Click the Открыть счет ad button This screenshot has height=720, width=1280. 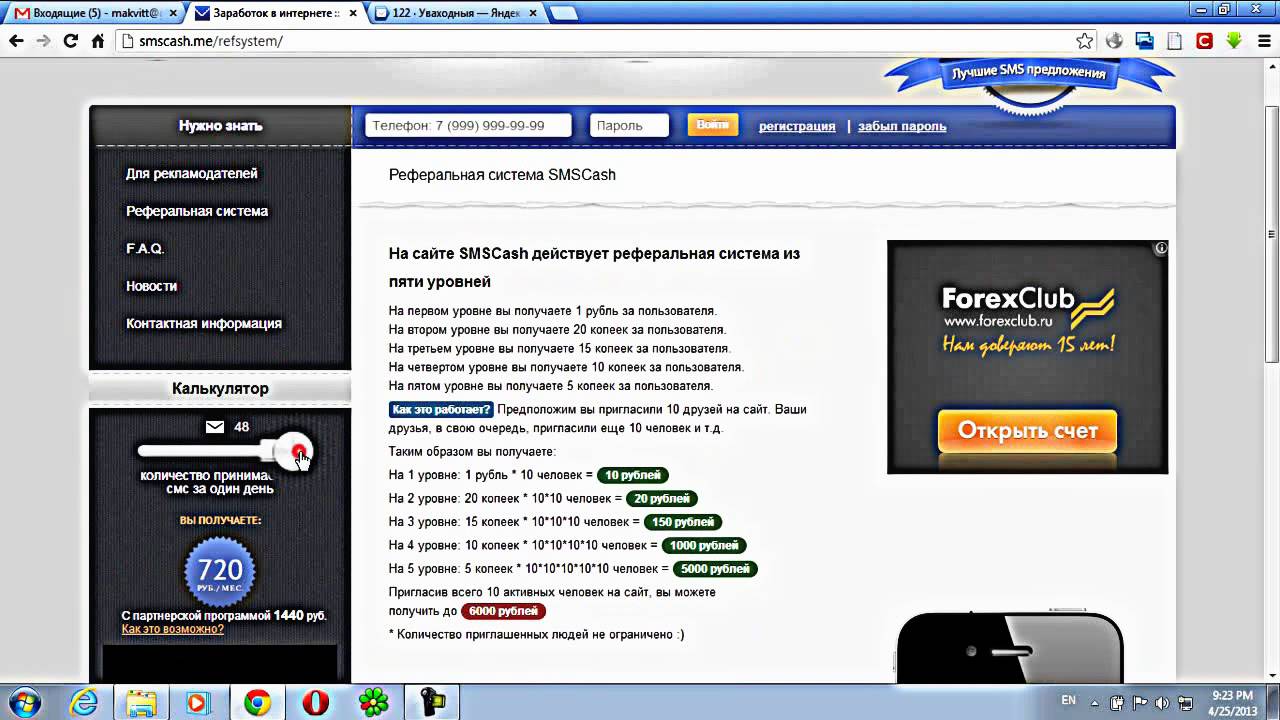1027,431
